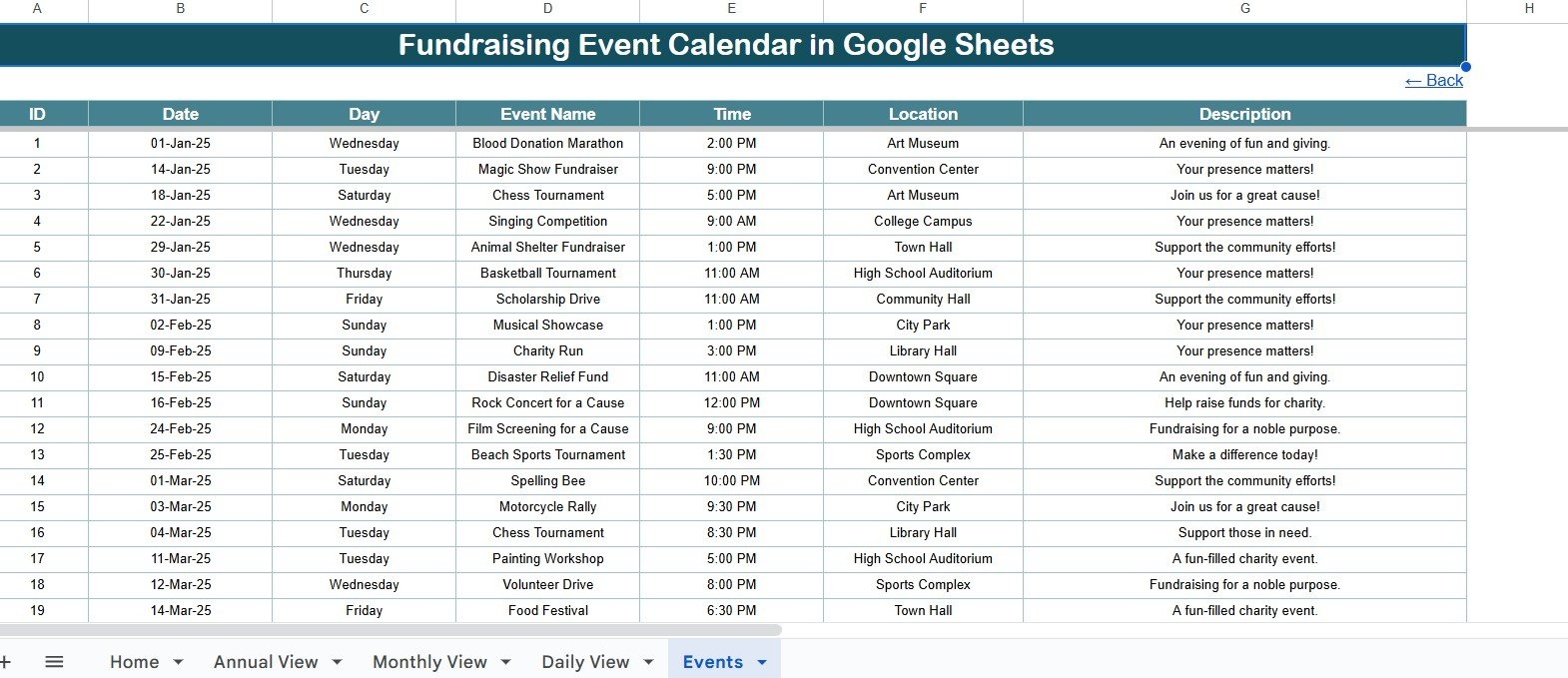
Task: Open the Events tab dropdown arrow
Action: coord(763,662)
